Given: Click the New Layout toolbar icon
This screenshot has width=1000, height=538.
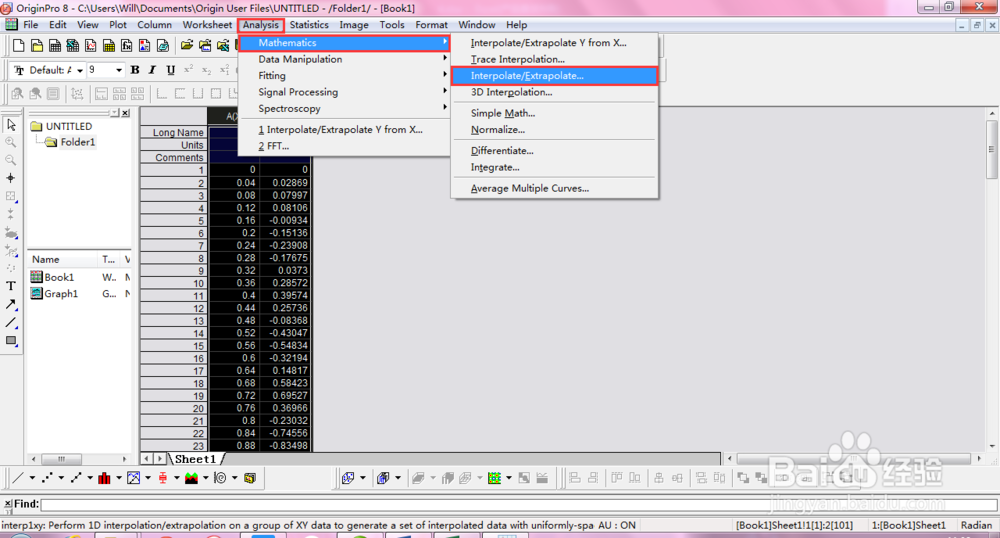Looking at the screenshot, I should pyautogui.click(x=144, y=45).
